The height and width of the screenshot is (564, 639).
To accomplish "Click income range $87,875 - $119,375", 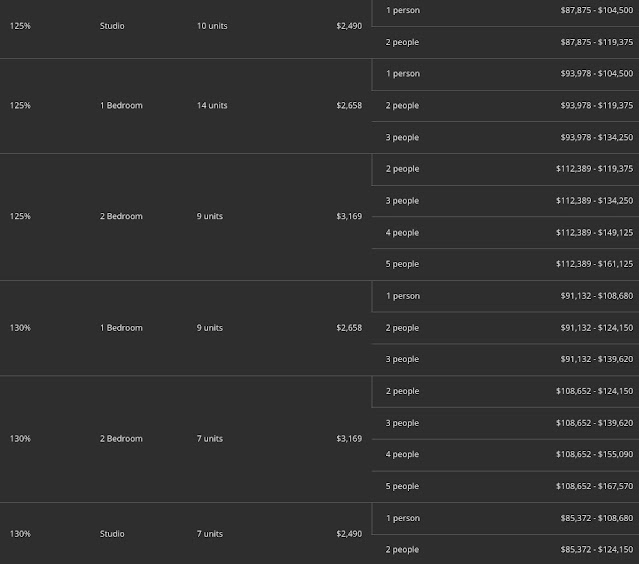I will pyautogui.click(x=597, y=42).
